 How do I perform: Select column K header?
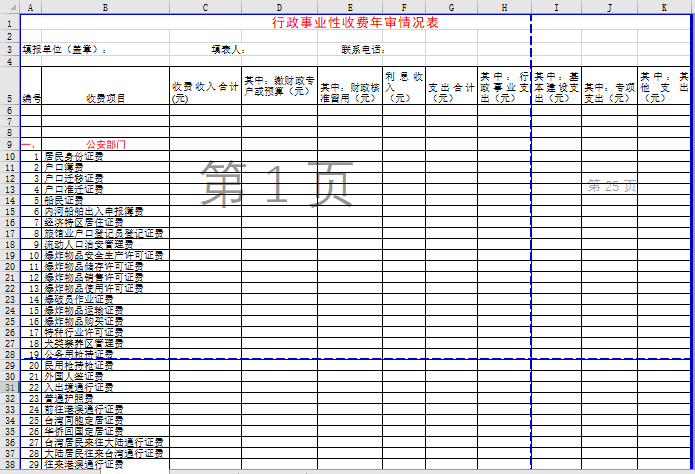point(665,6)
